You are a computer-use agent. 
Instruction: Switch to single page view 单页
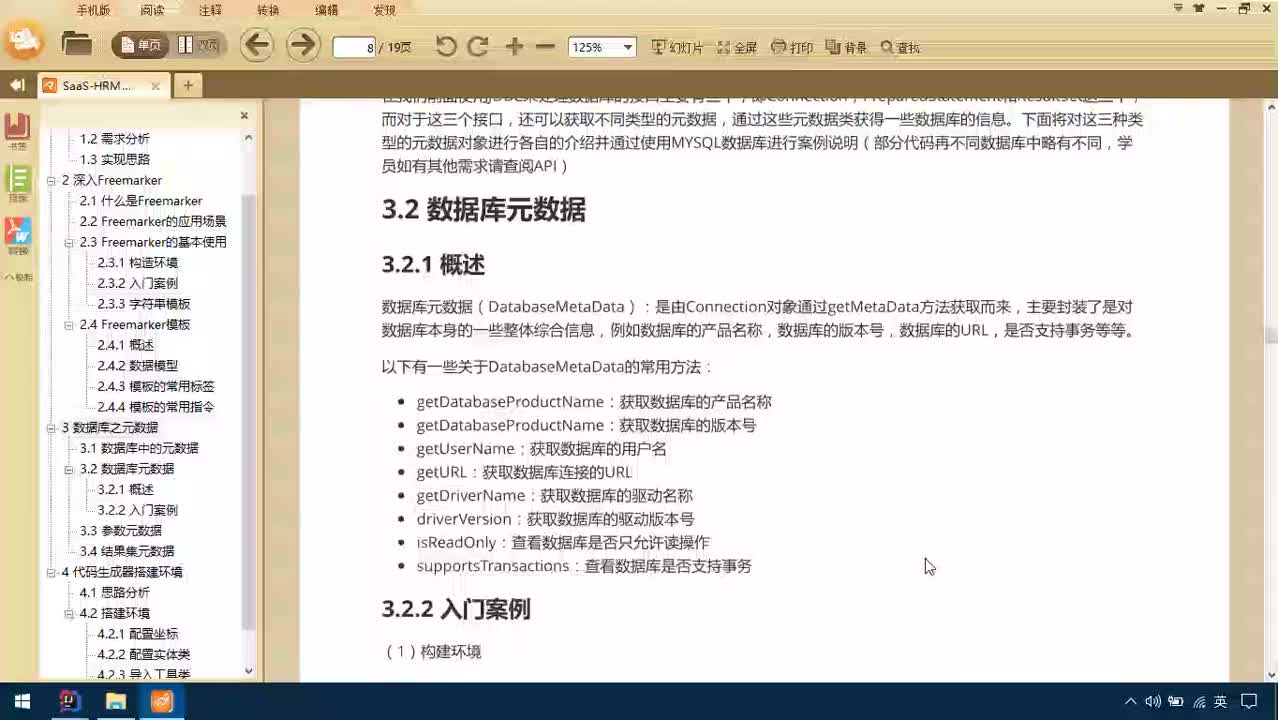click(x=140, y=45)
